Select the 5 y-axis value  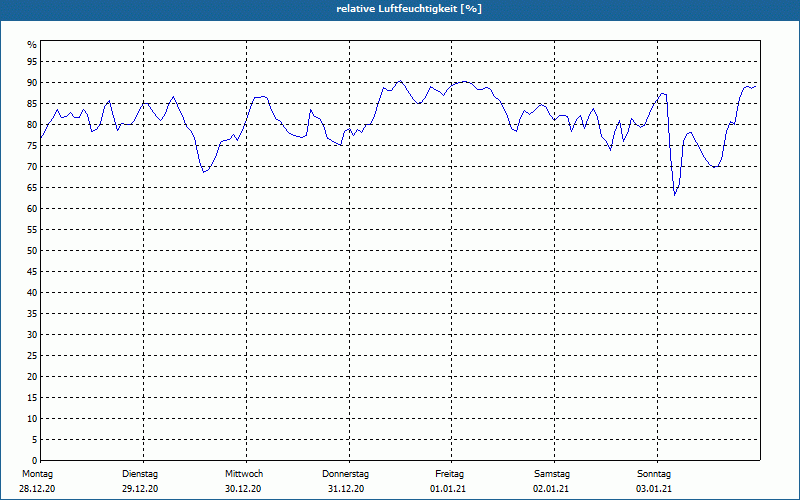[34, 440]
